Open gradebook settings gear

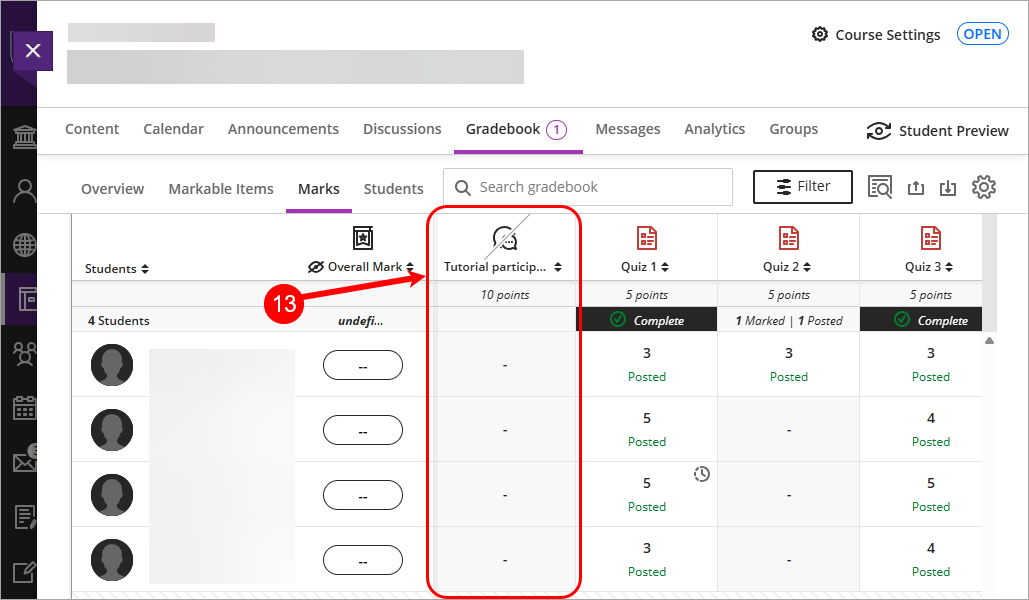(984, 187)
